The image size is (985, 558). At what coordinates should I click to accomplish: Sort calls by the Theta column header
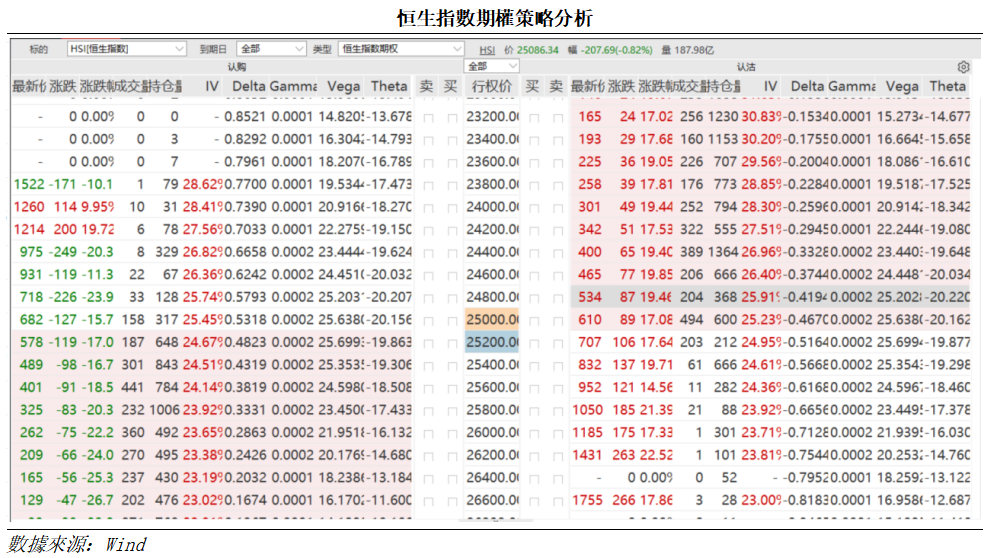click(389, 86)
